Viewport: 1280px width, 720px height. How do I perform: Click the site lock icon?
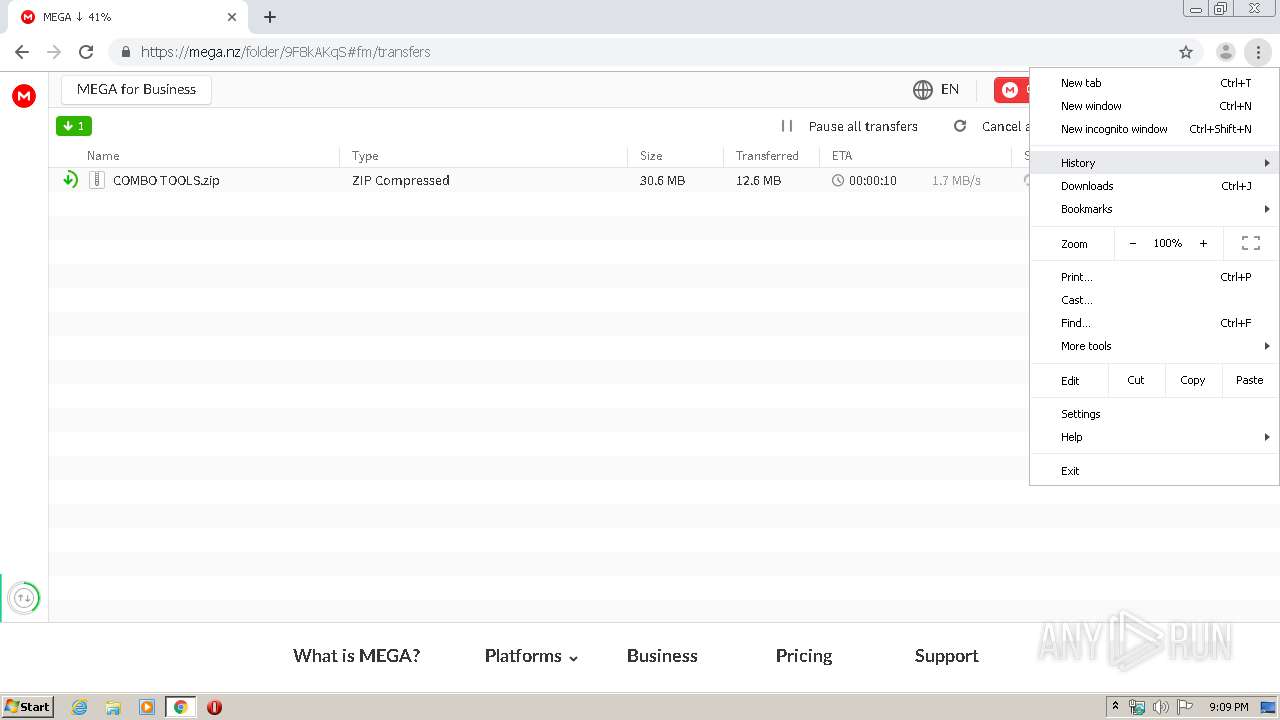126,52
